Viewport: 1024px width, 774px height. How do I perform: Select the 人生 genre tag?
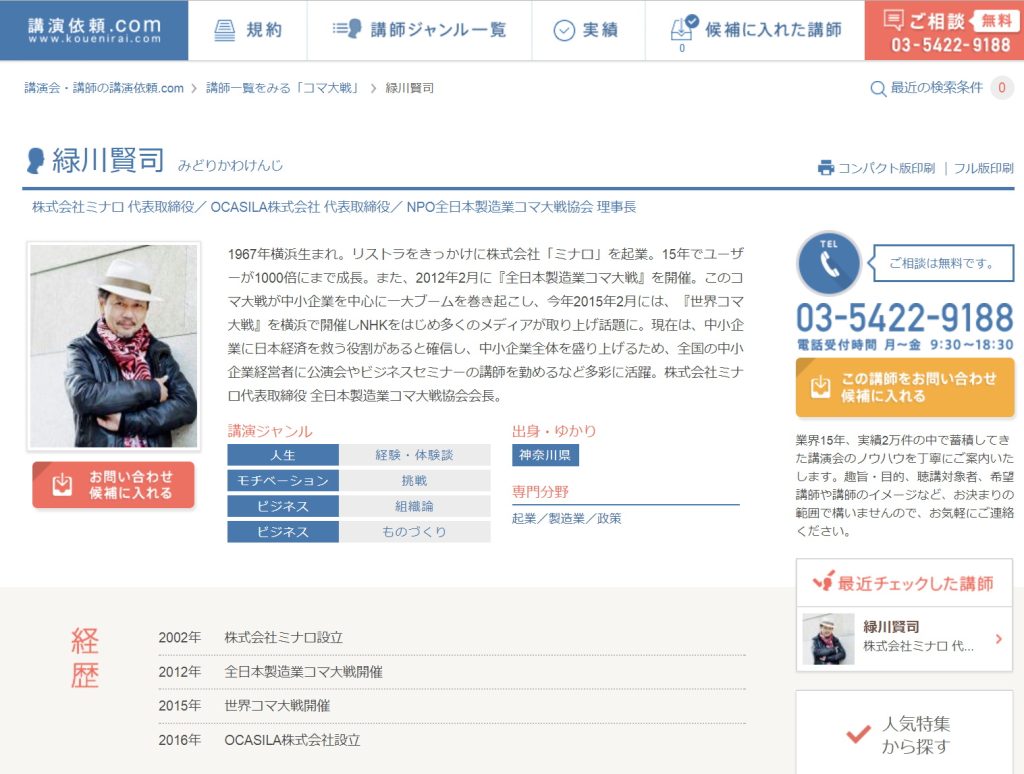coord(283,455)
